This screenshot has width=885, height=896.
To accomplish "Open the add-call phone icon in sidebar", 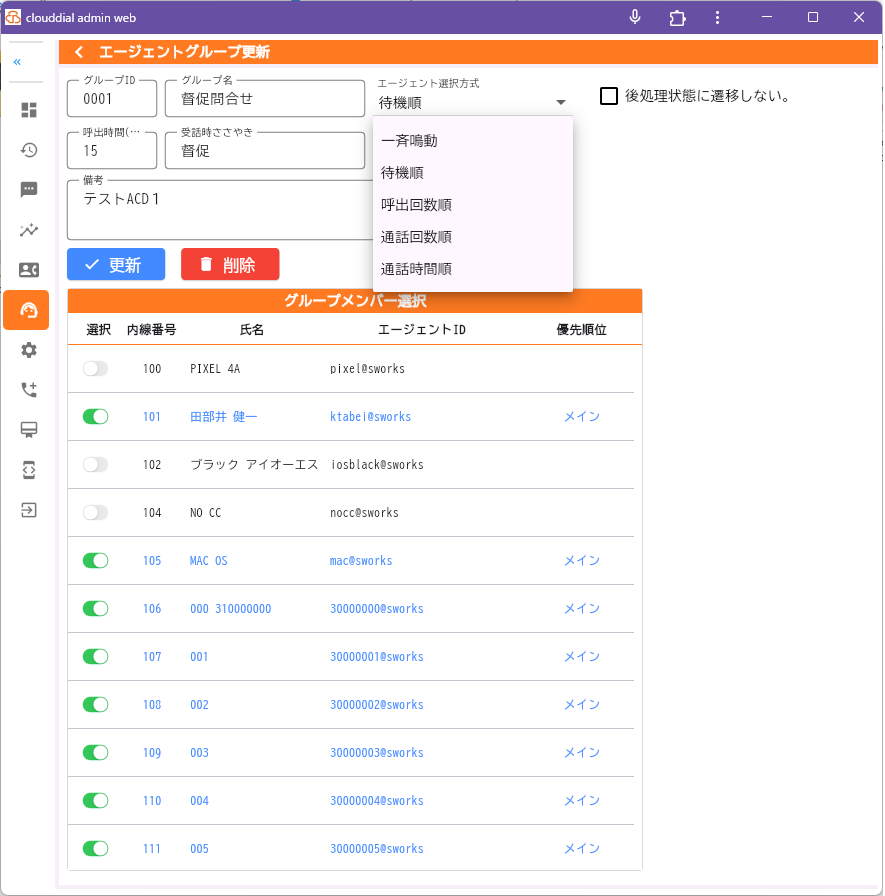I will tap(28, 390).
